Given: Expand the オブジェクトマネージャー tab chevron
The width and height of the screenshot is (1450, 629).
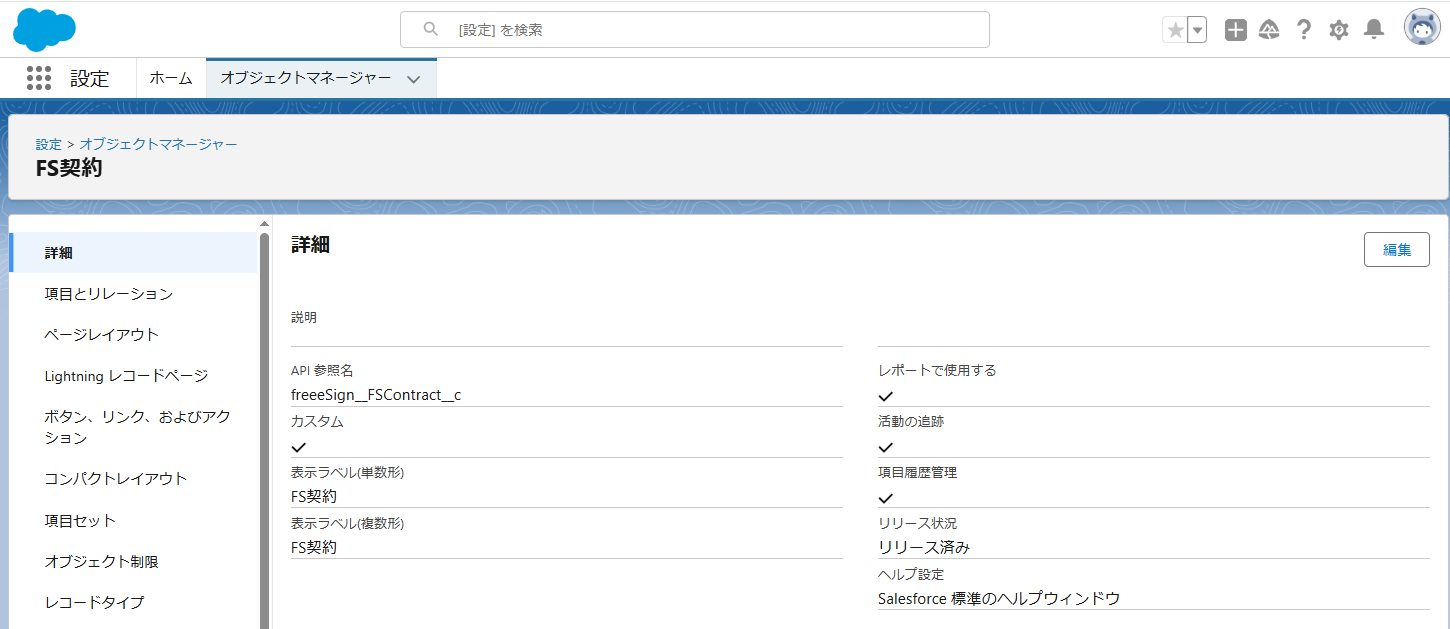Looking at the screenshot, I should click(414, 79).
